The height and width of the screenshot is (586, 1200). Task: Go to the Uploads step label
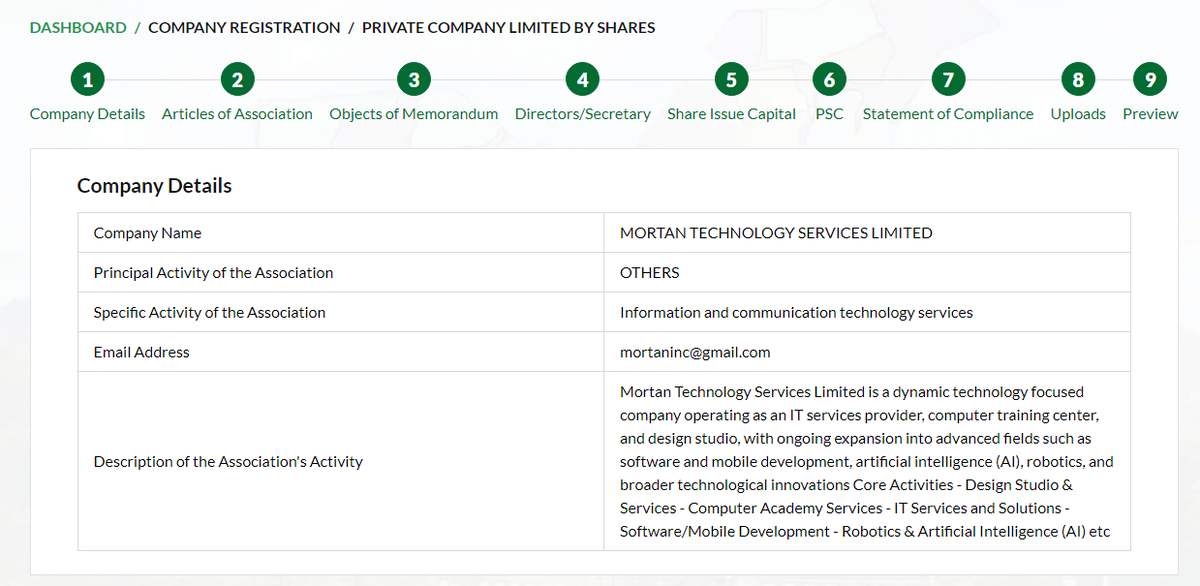tap(1078, 114)
